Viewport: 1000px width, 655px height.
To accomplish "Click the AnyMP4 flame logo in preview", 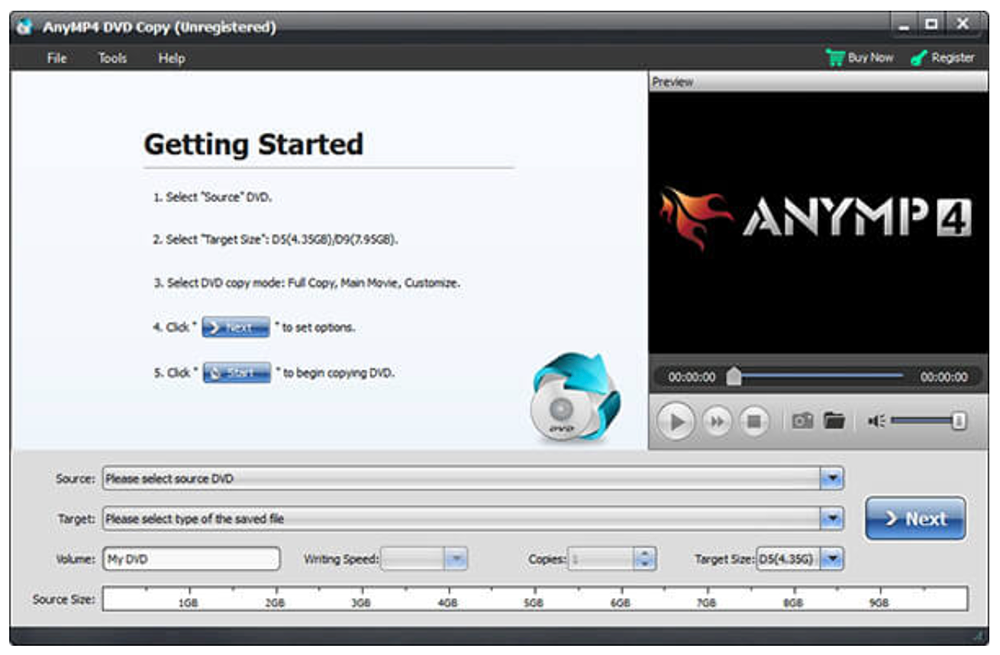I will (x=694, y=217).
